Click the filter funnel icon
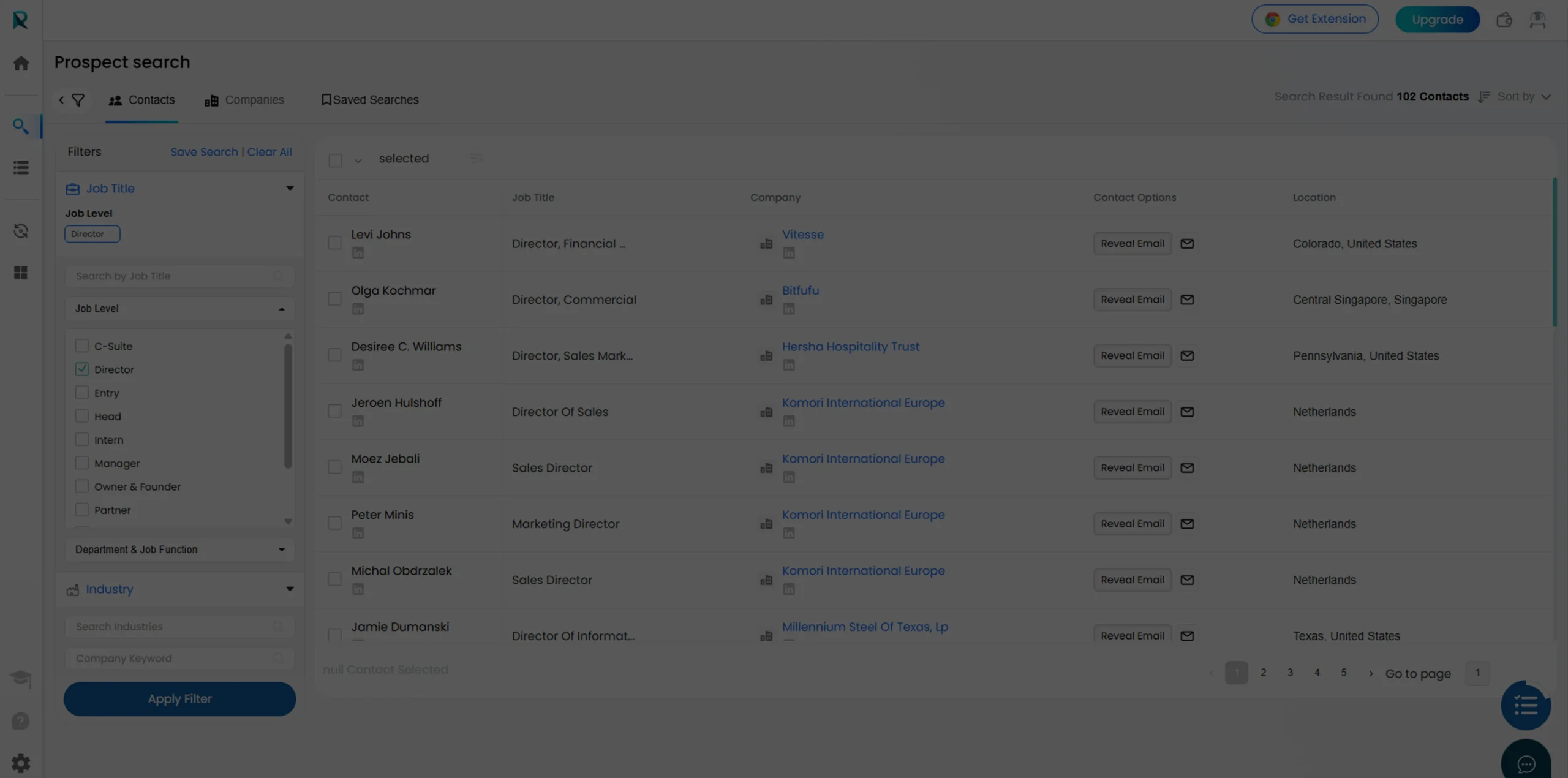This screenshot has width=1568, height=778. (78, 100)
